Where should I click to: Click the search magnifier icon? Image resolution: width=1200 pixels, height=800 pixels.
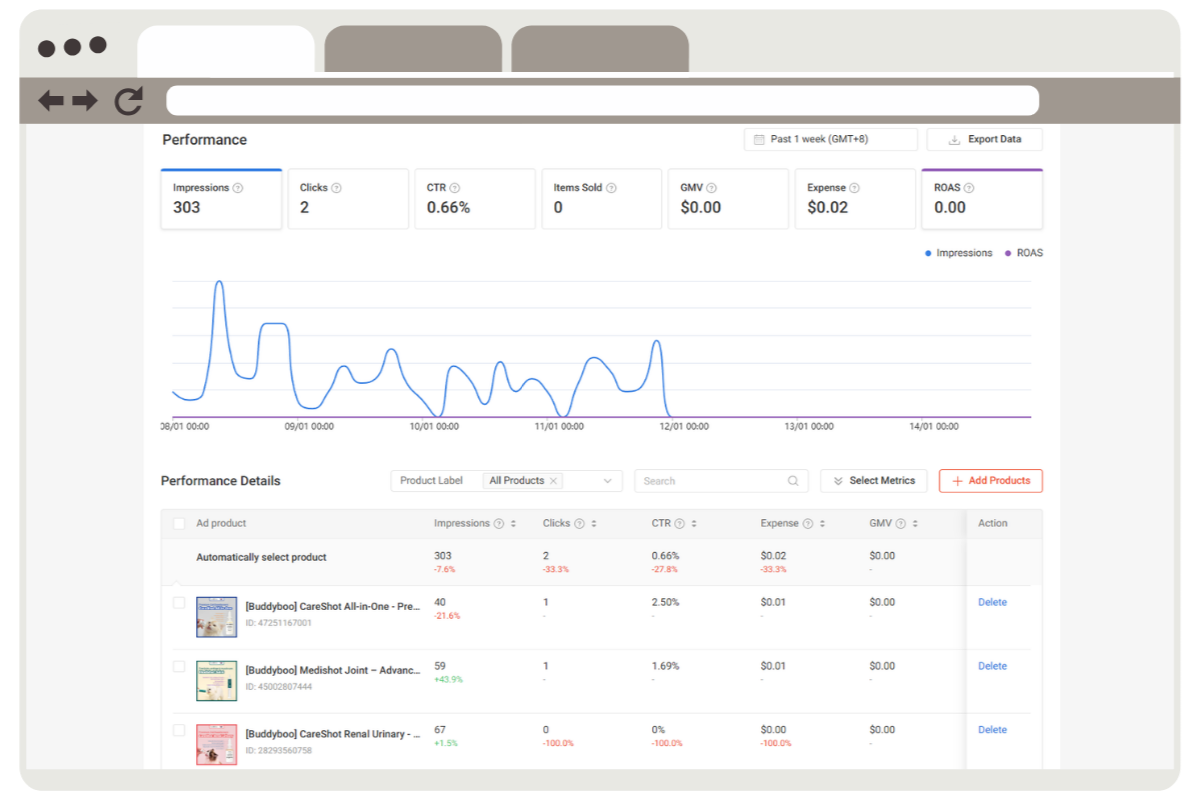point(793,481)
